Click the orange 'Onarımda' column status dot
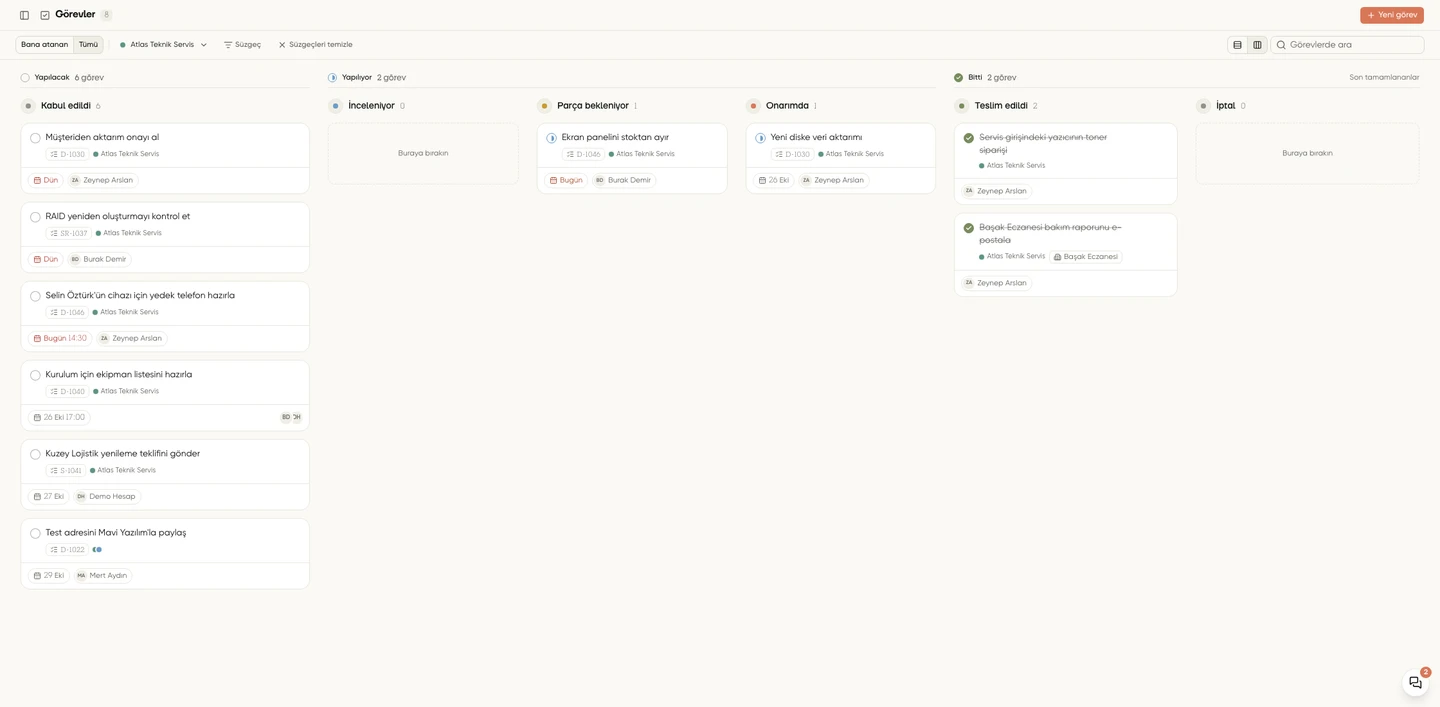The height and width of the screenshot is (707, 1440). [753, 106]
